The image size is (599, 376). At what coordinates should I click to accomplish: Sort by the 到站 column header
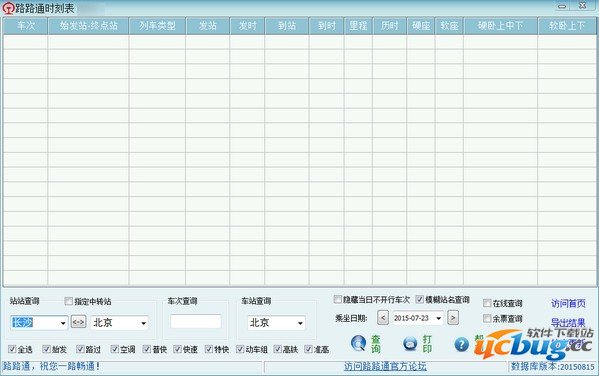click(x=287, y=26)
